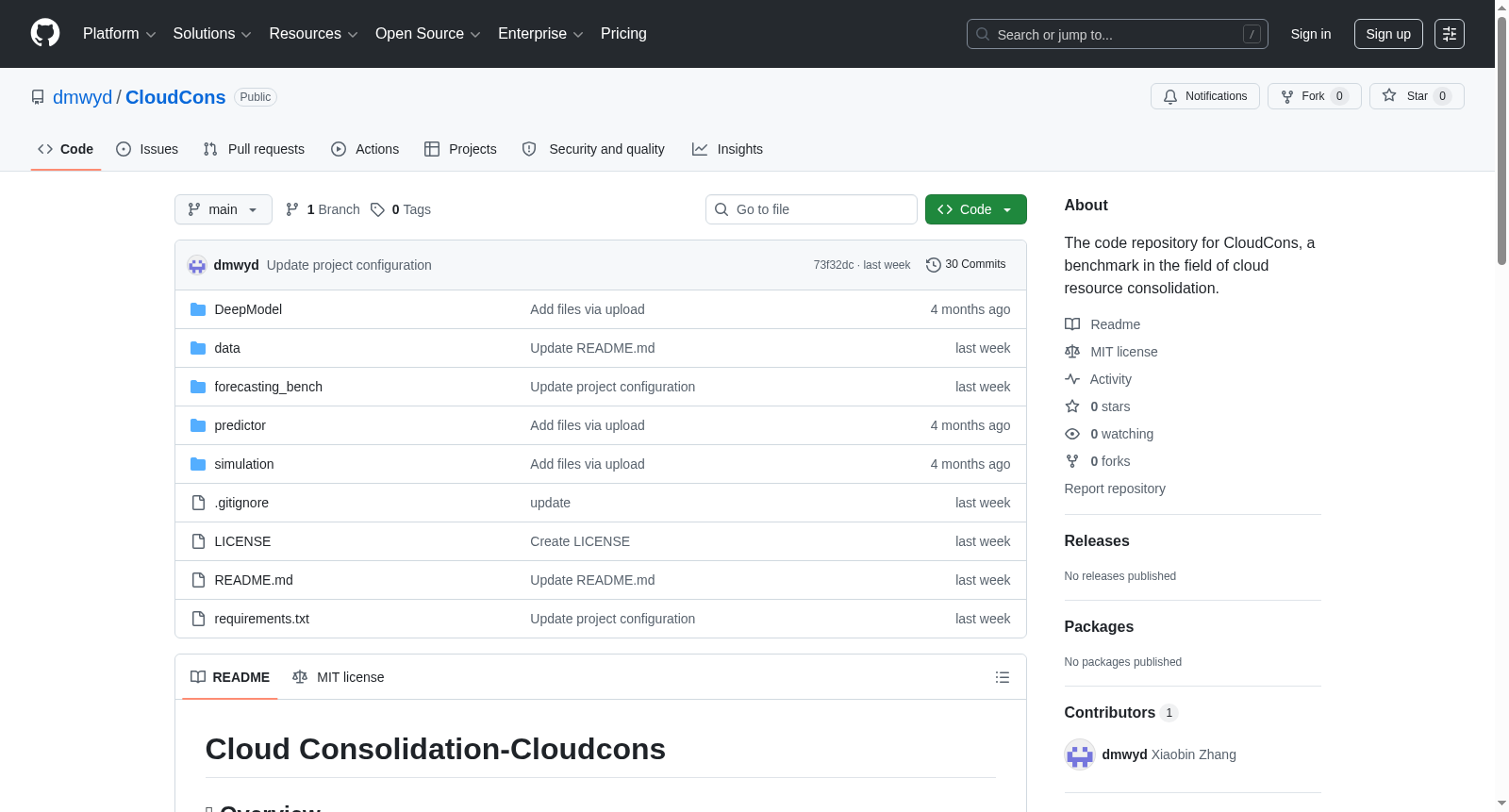The image size is (1509, 812).
Task: Switch to the Pull requests tab
Action: point(254,149)
